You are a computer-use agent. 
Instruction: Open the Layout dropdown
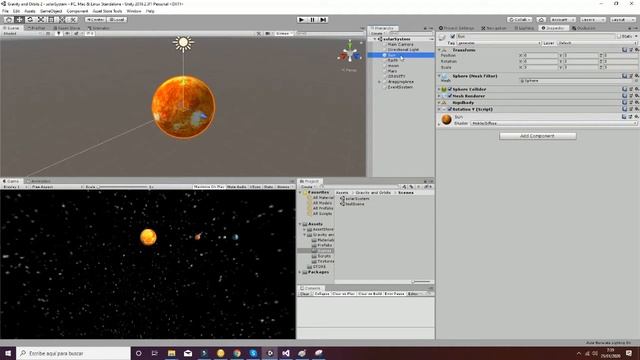pos(623,20)
